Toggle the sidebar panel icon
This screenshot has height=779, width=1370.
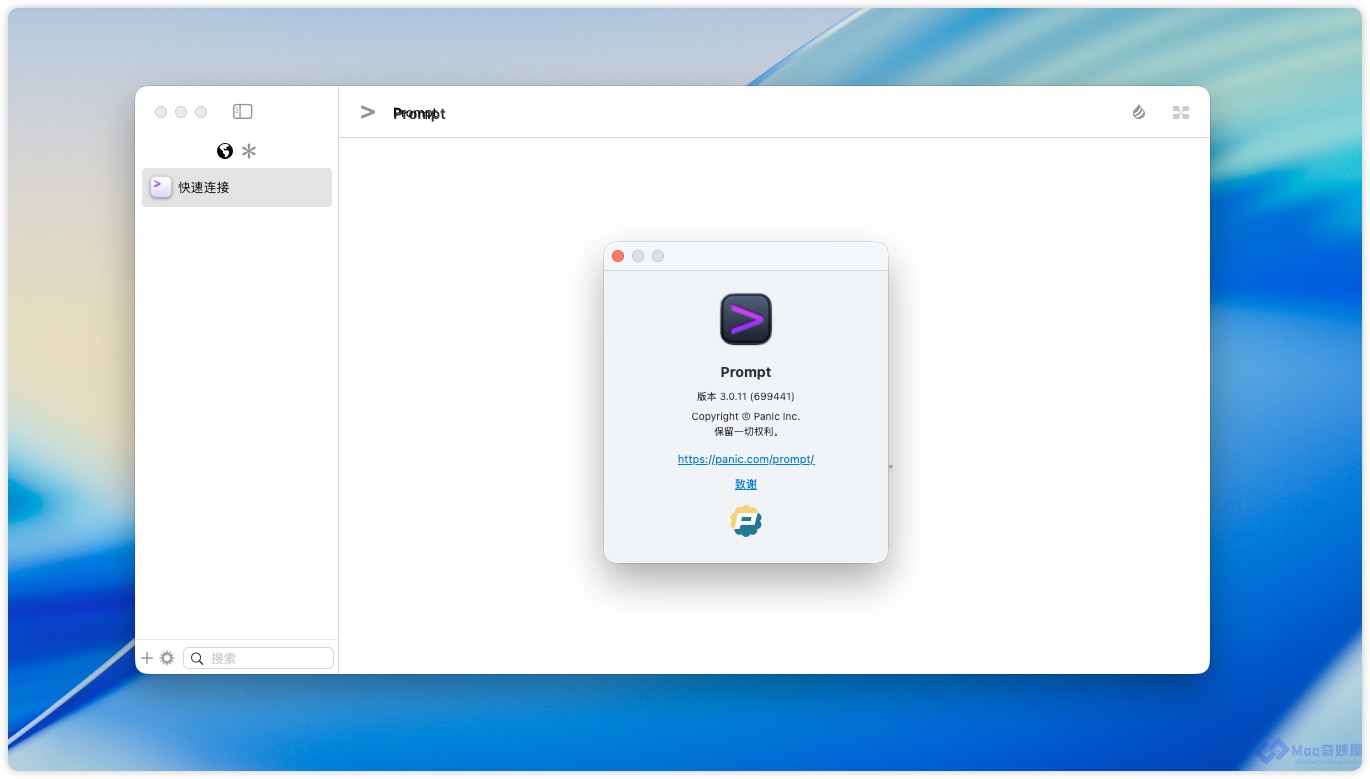coord(242,112)
